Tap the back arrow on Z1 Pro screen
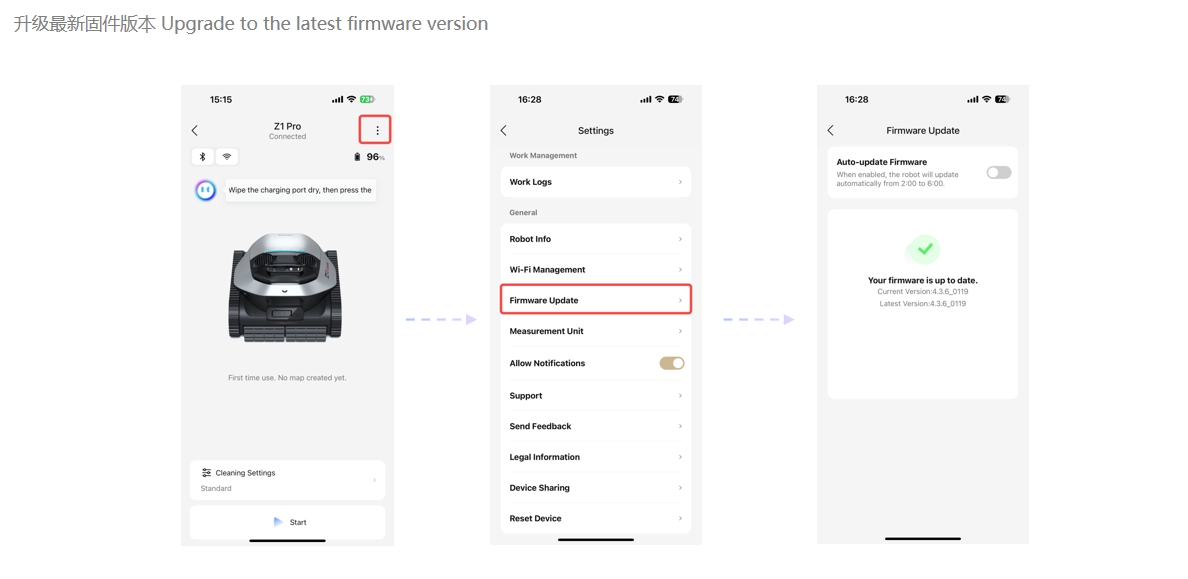Screen dimensions: 1188x579 point(195,130)
